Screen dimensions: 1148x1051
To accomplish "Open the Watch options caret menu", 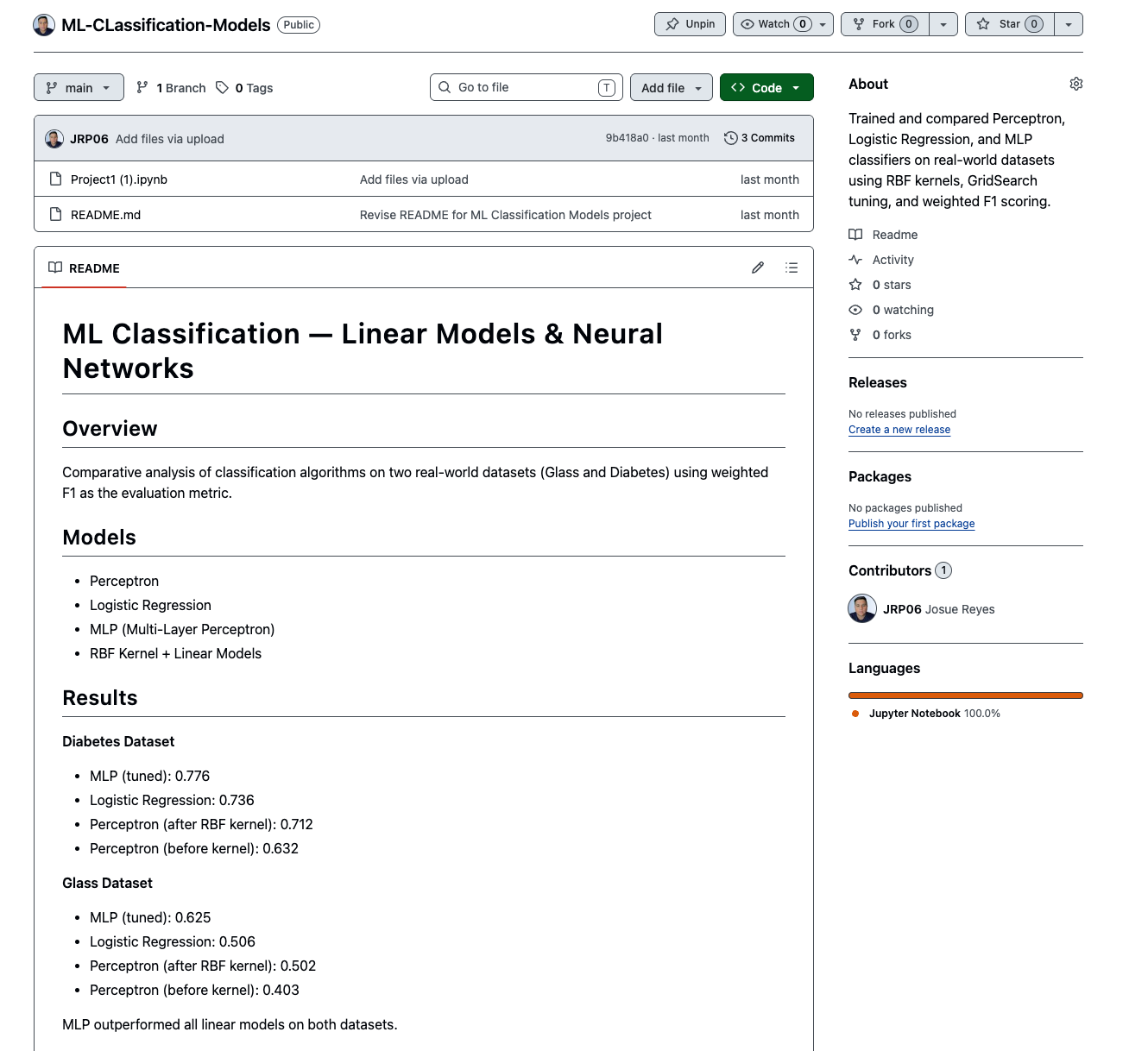I will (823, 24).
